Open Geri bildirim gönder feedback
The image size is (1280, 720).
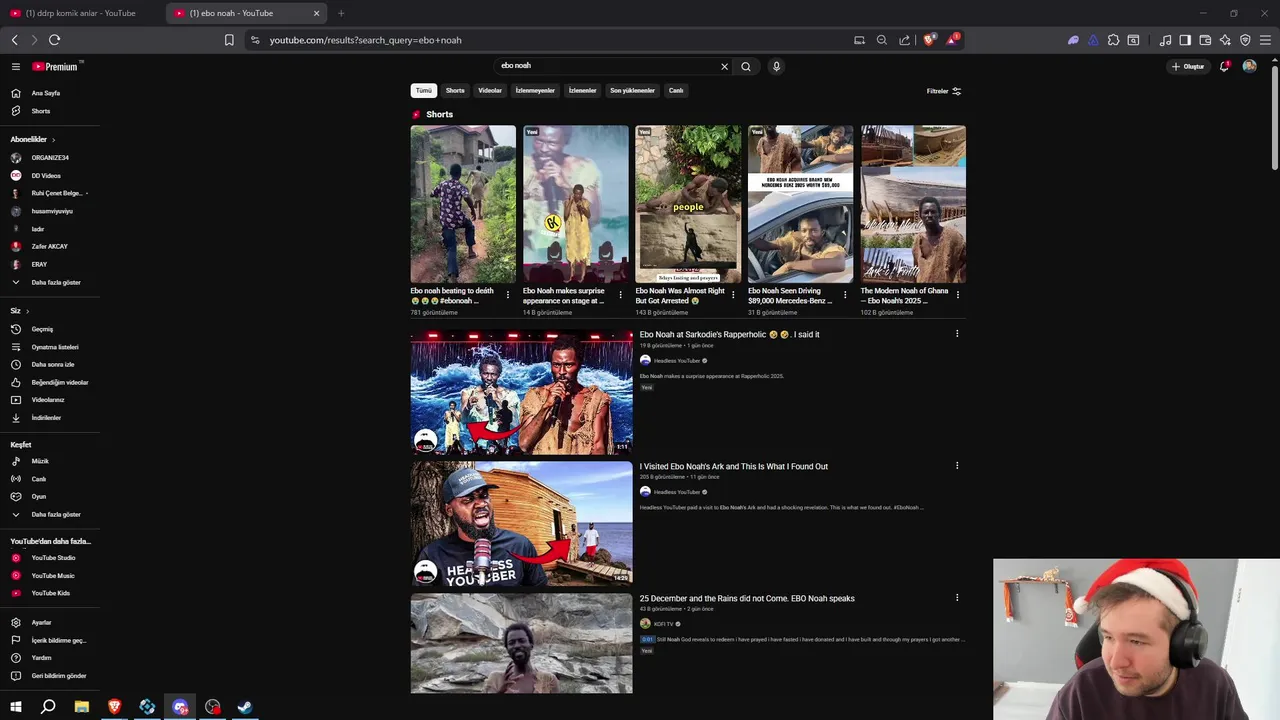click(x=50, y=676)
